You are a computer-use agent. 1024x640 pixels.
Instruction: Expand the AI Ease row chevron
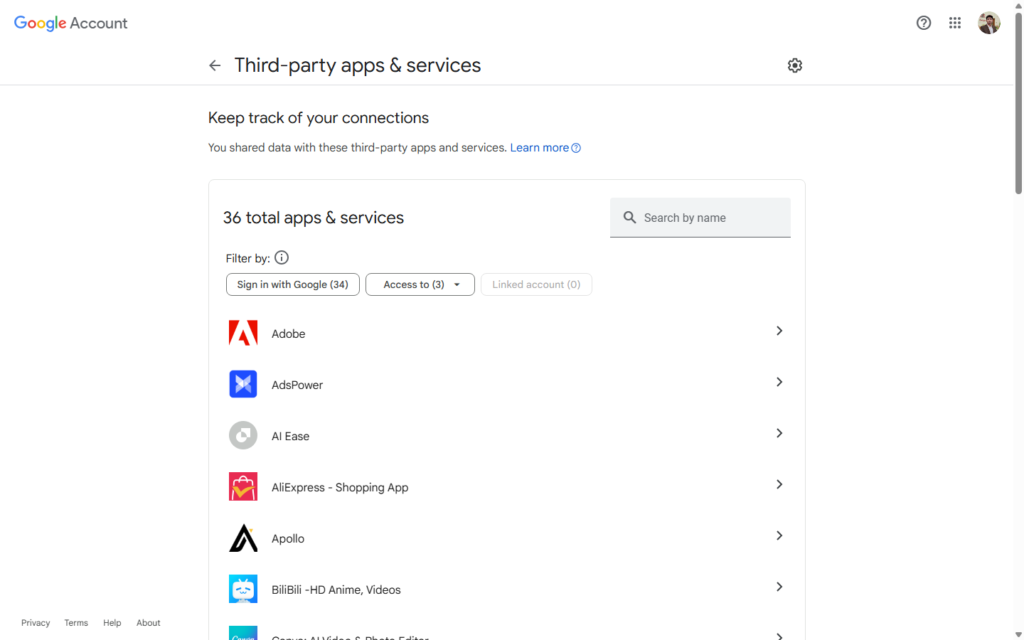point(779,434)
